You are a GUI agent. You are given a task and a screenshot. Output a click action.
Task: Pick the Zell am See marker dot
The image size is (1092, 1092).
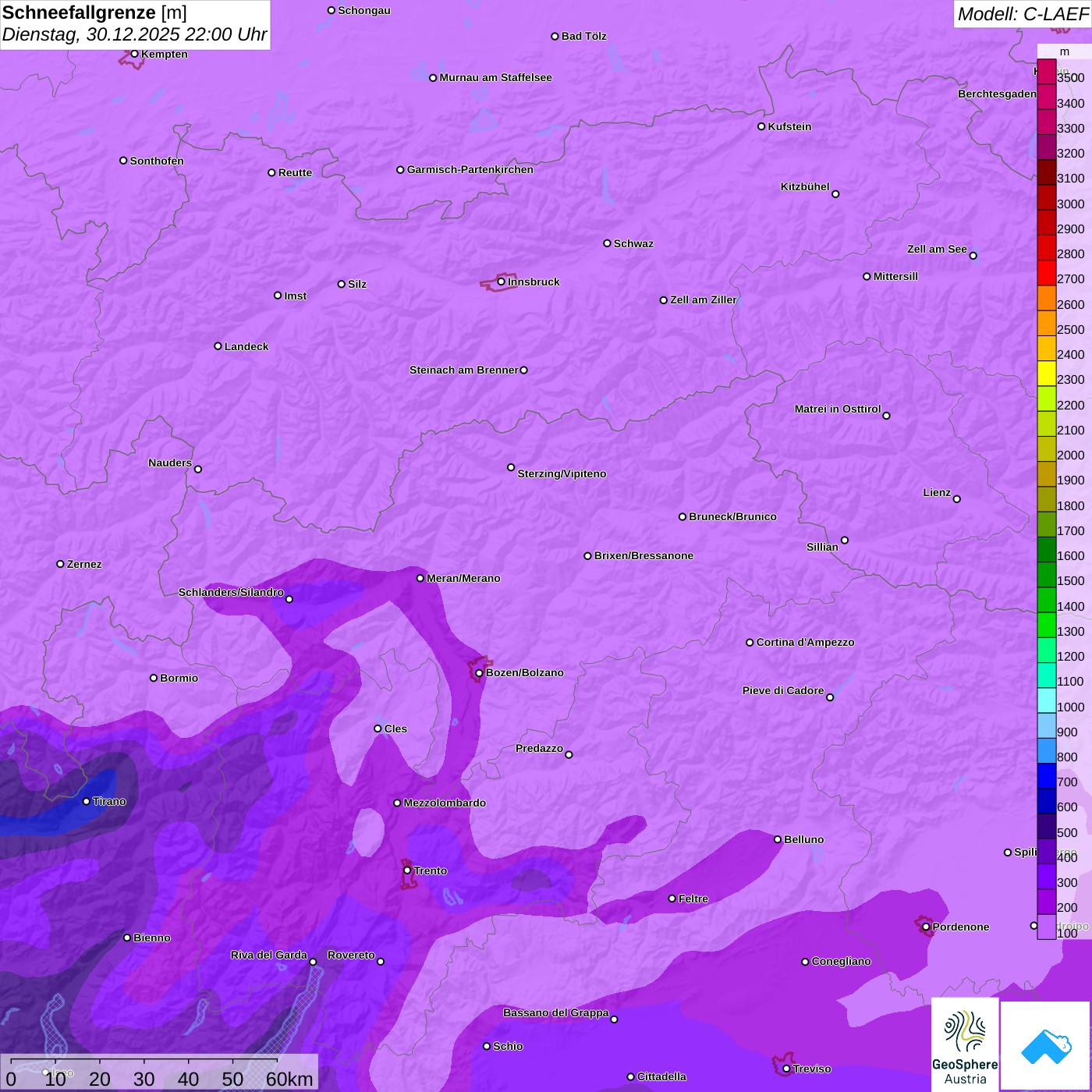(x=973, y=256)
